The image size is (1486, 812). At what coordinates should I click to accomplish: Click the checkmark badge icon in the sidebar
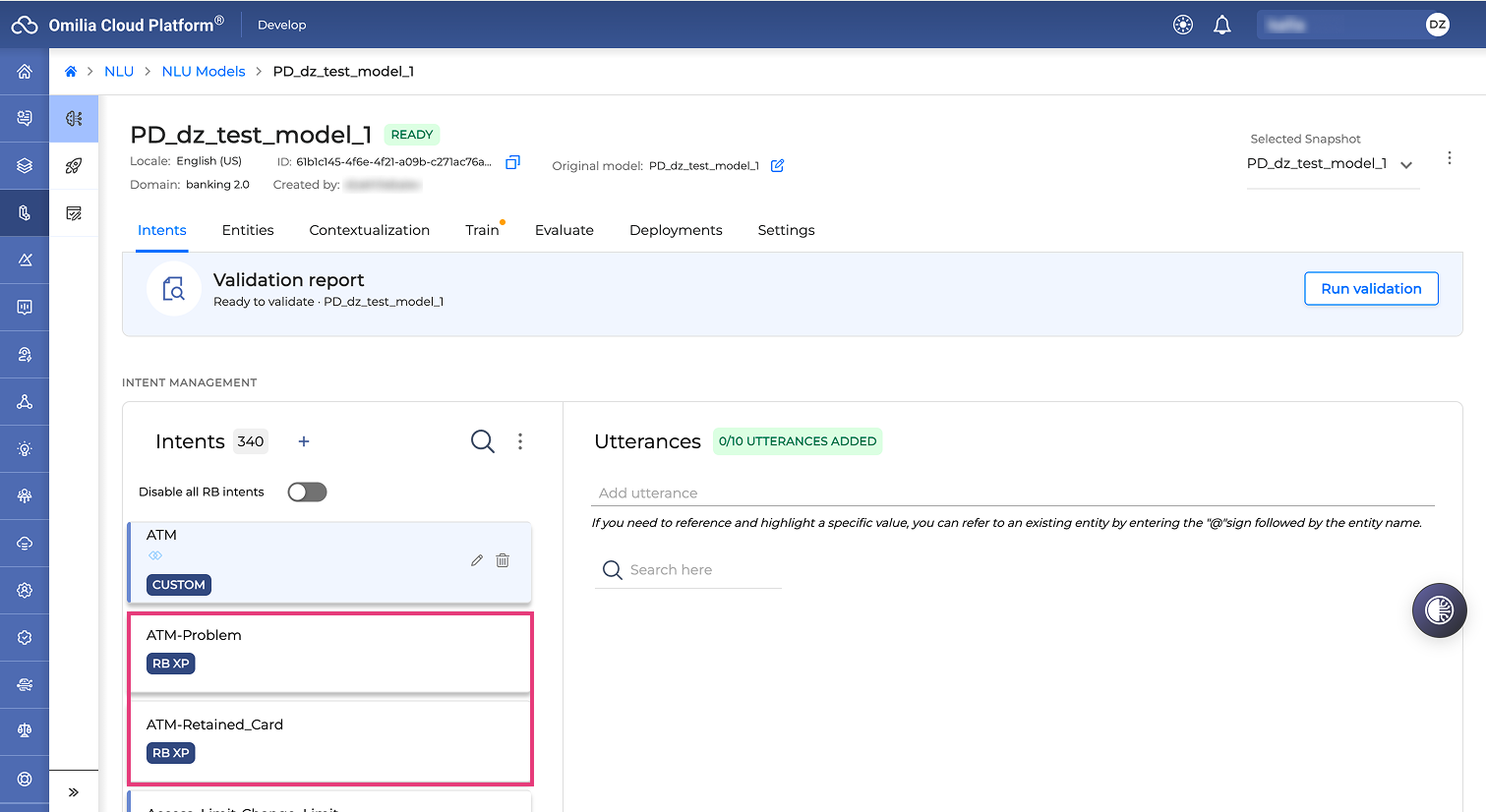click(25, 638)
